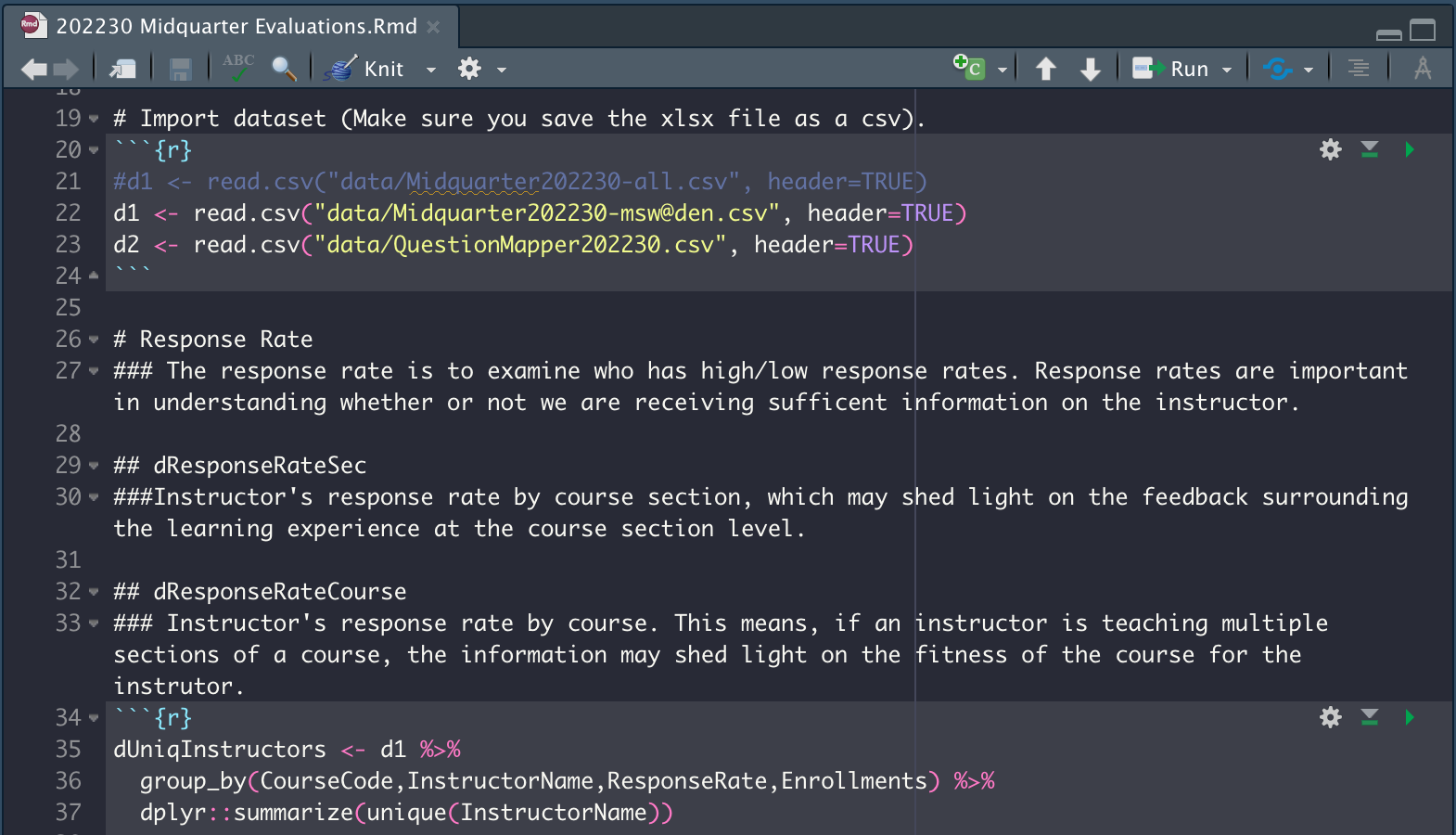The width and height of the screenshot is (1456, 835).
Task: Click line number 25 in the gutter
Action: click(x=69, y=307)
